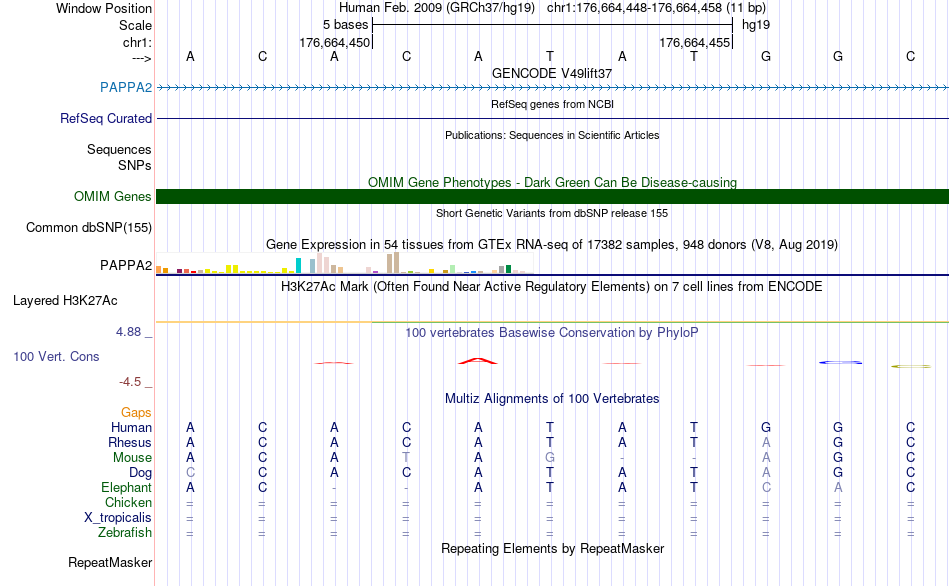The height and width of the screenshot is (586, 950).
Task: Click the blue PhyloP conservation bar
Action: 840,362
